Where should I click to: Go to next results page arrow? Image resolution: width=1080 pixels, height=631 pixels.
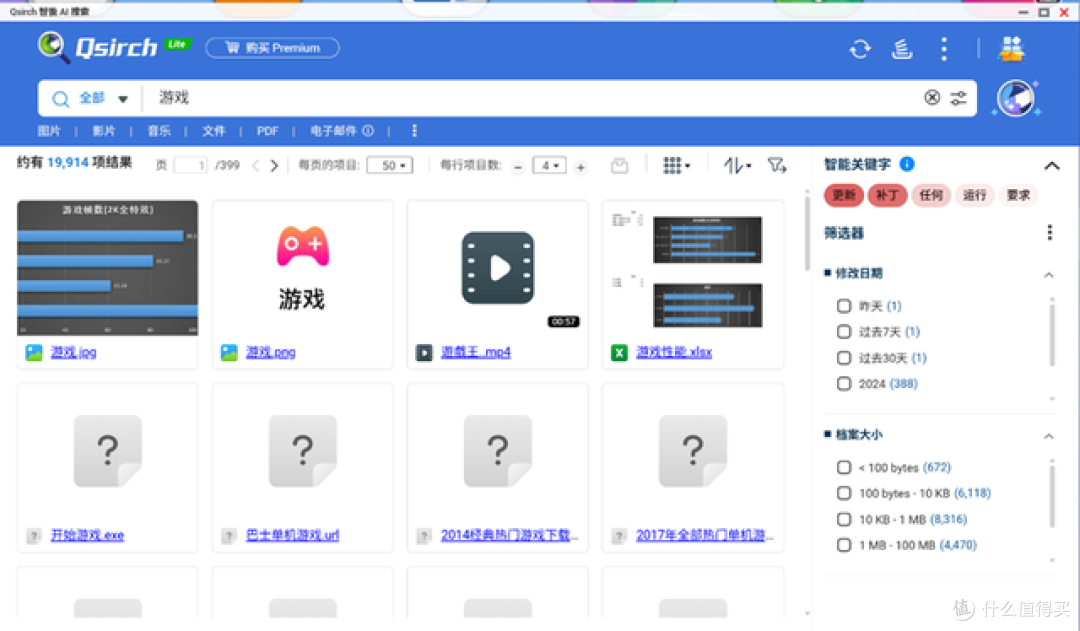(x=274, y=165)
